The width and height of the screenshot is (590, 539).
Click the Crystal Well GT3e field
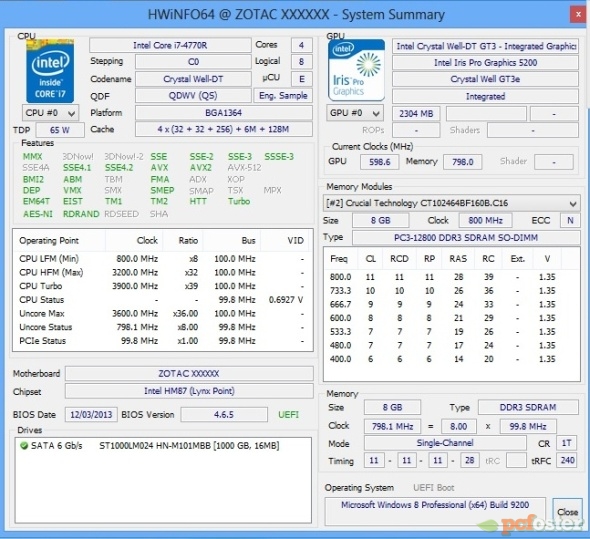point(485,79)
